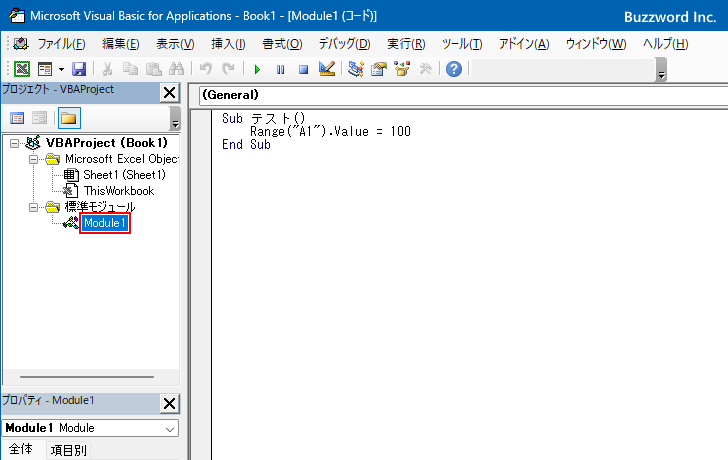The image size is (728, 460).
Task: Click the View Object icon in Project pane
Action: tap(39, 118)
